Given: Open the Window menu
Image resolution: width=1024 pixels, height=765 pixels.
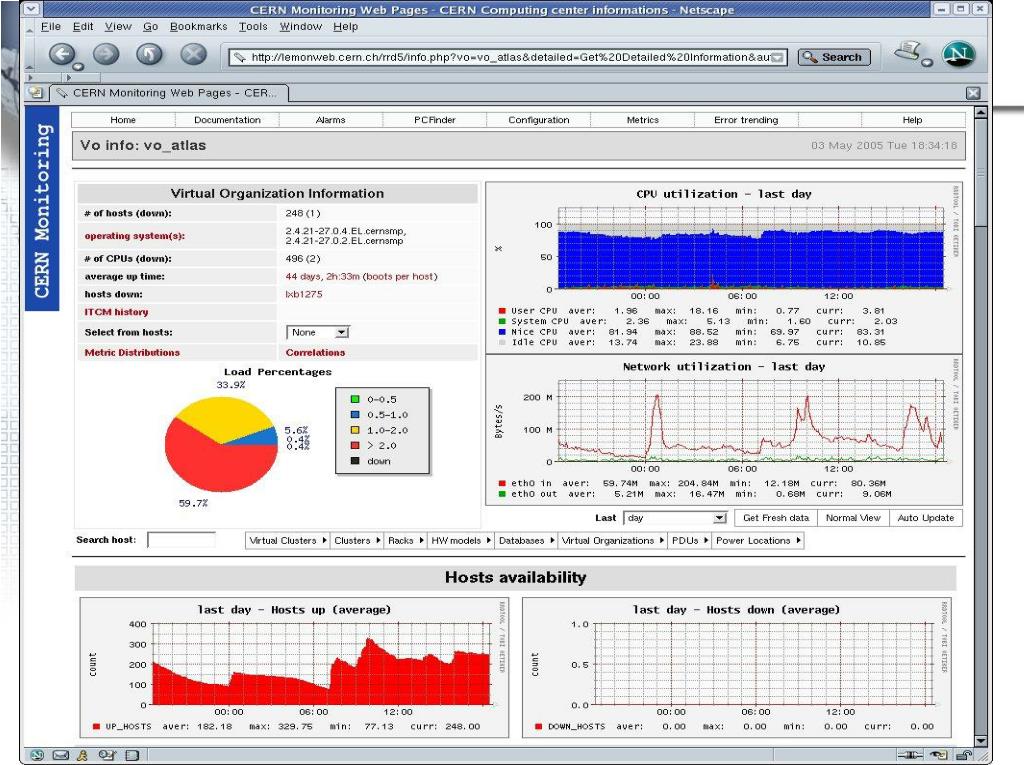Looking at the screenshot, I should 300,26.
